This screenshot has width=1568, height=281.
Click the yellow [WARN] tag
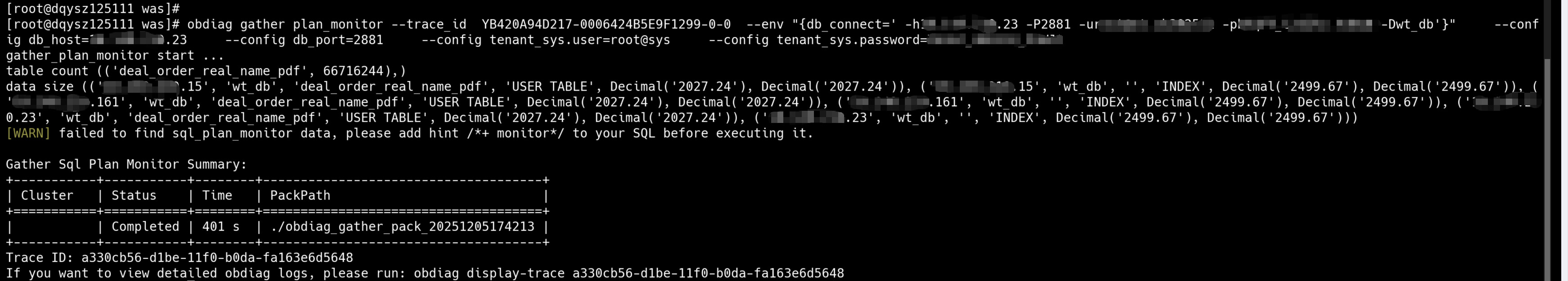point(28,133)
